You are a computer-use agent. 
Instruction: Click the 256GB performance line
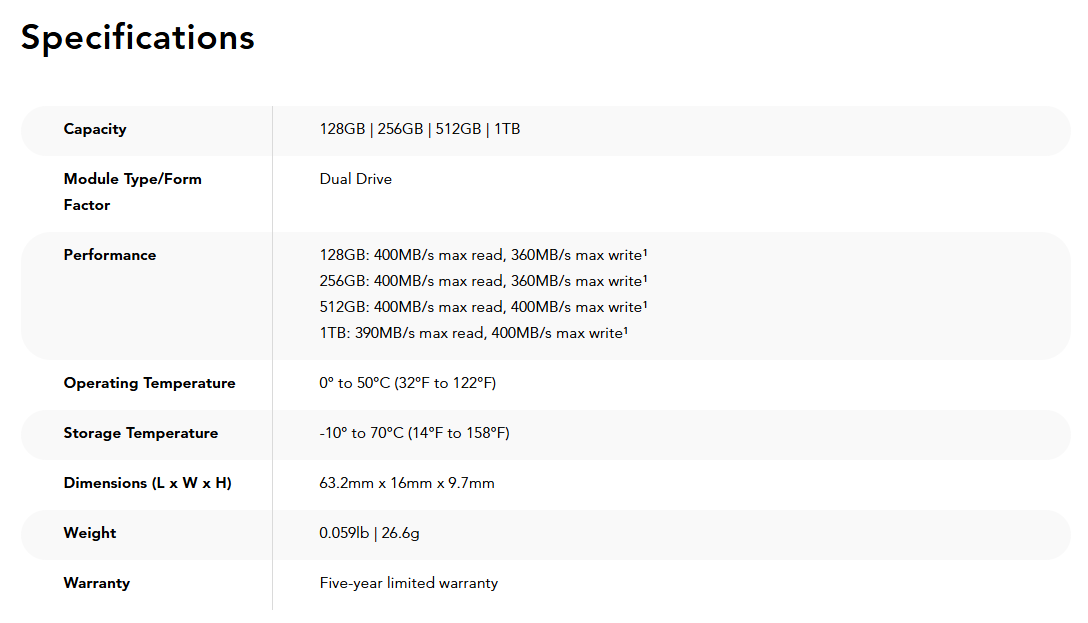coord(483,281)
